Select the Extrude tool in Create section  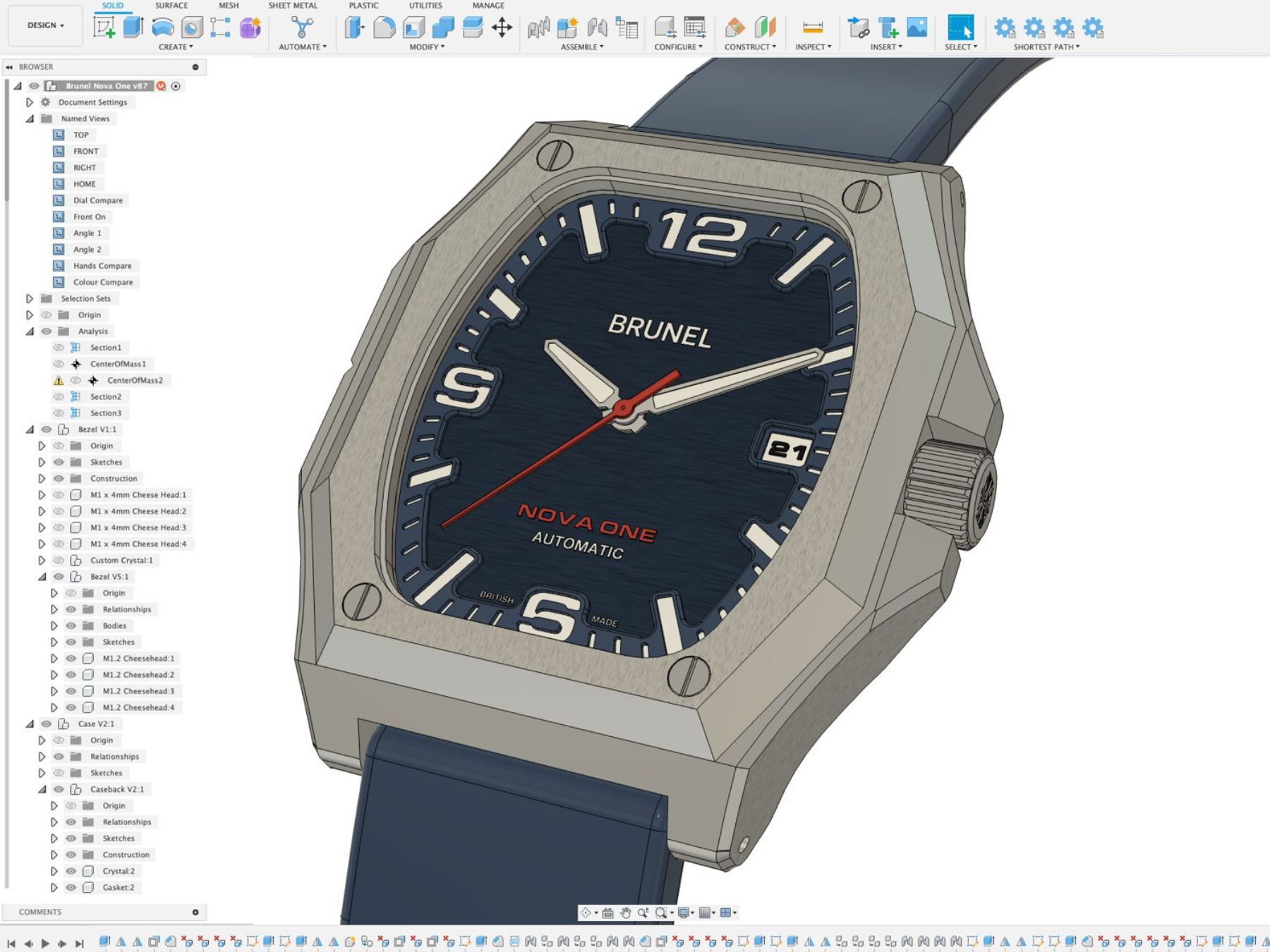point(131,28)
